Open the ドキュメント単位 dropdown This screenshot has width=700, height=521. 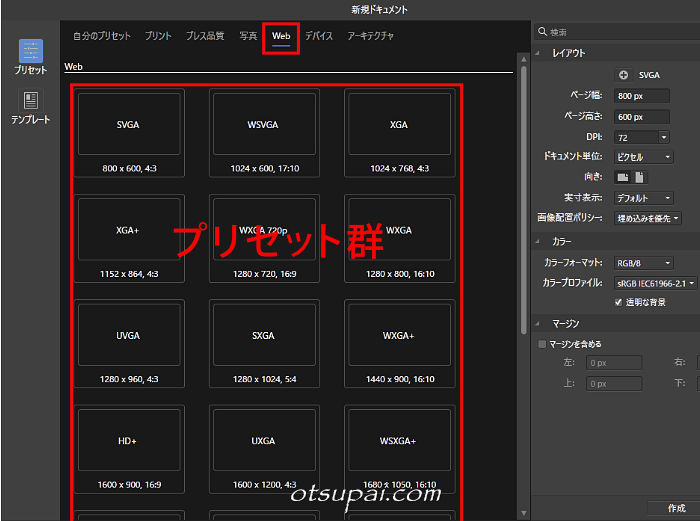click(x=644, y=157)
